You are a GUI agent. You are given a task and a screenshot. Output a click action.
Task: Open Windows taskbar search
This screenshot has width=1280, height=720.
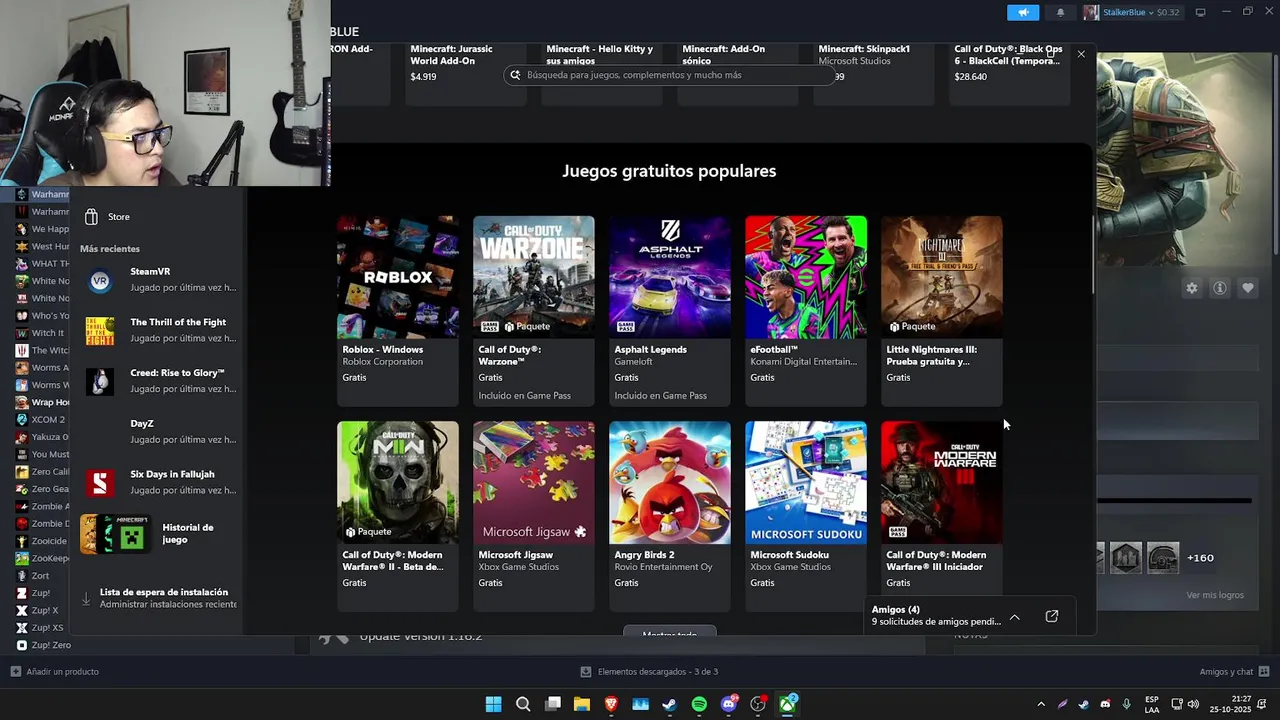point(523,704)
